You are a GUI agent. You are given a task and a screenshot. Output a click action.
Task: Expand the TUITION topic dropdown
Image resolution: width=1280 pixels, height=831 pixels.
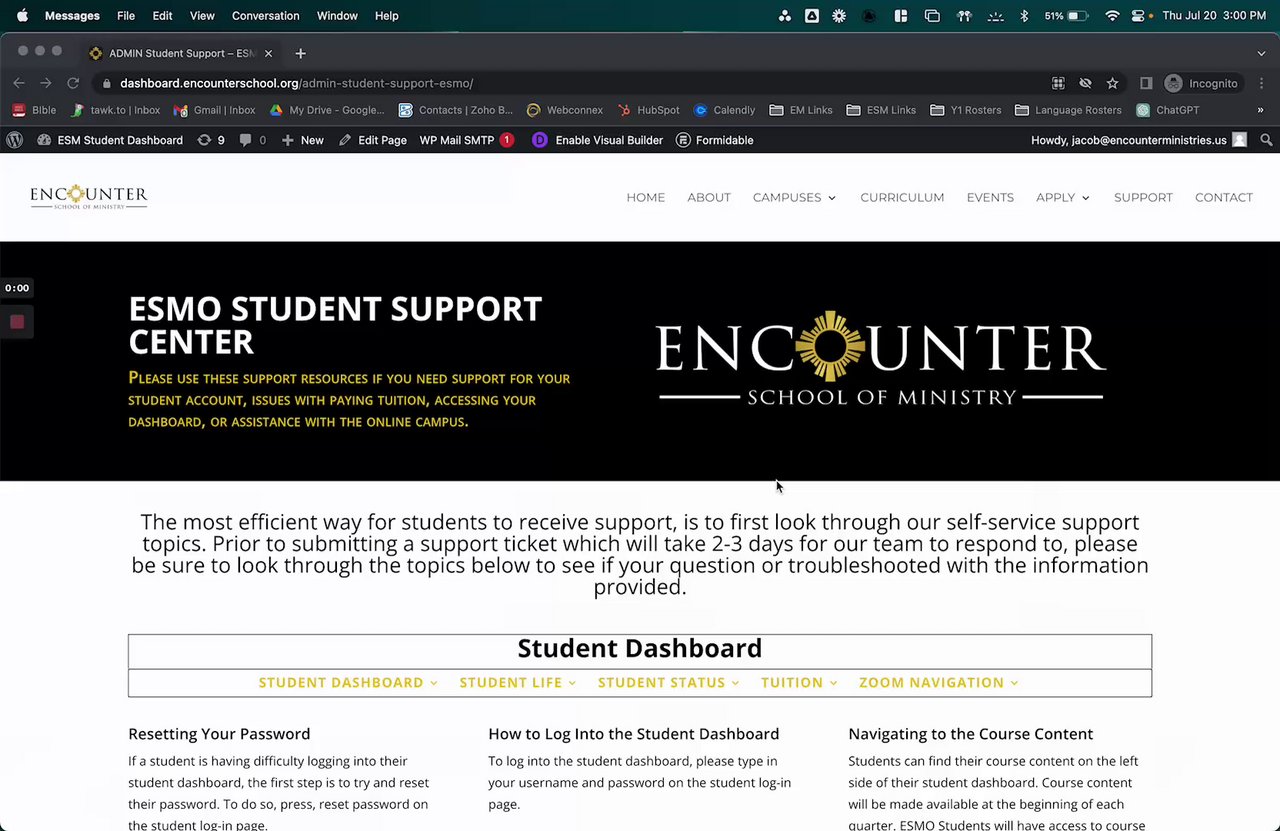tap(799, 682)
